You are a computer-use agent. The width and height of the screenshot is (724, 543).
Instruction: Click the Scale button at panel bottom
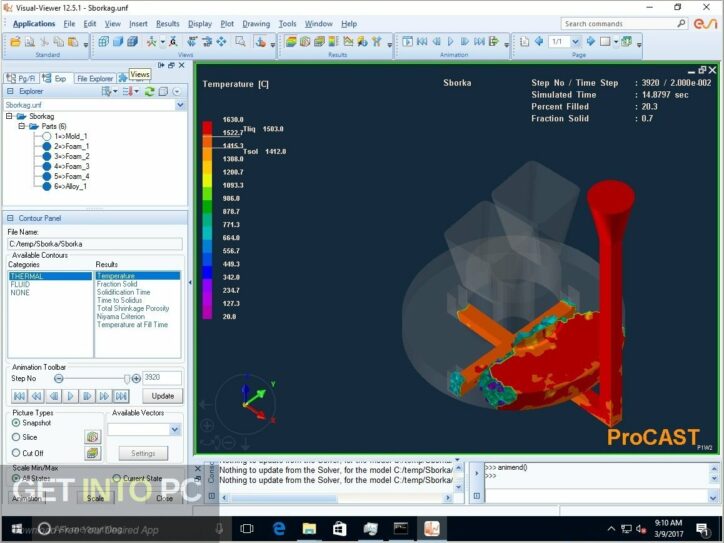[96, 498]
